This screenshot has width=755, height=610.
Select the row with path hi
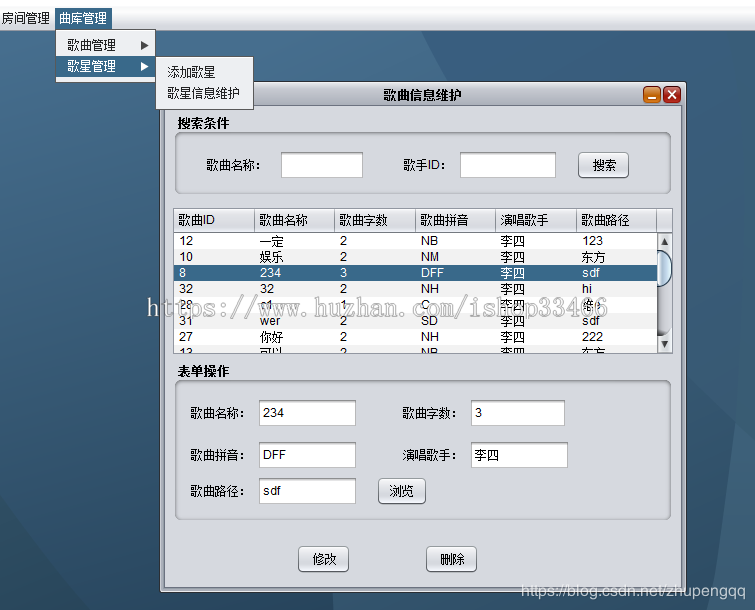click(416, 289)
